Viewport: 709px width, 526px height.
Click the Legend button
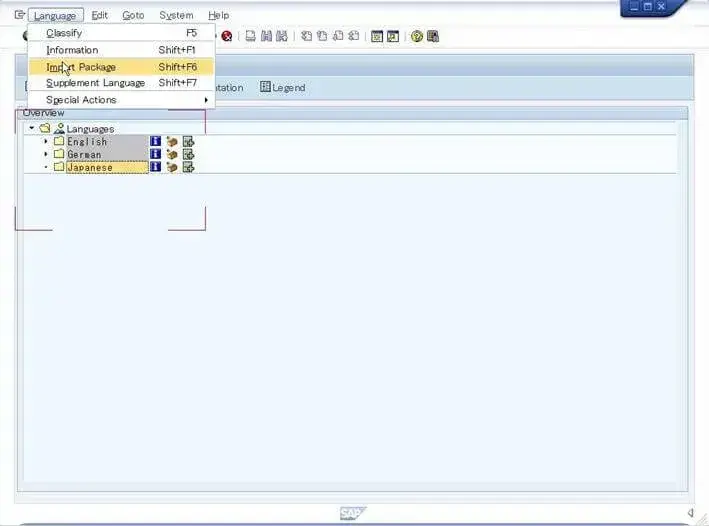[x=283, y=87]
